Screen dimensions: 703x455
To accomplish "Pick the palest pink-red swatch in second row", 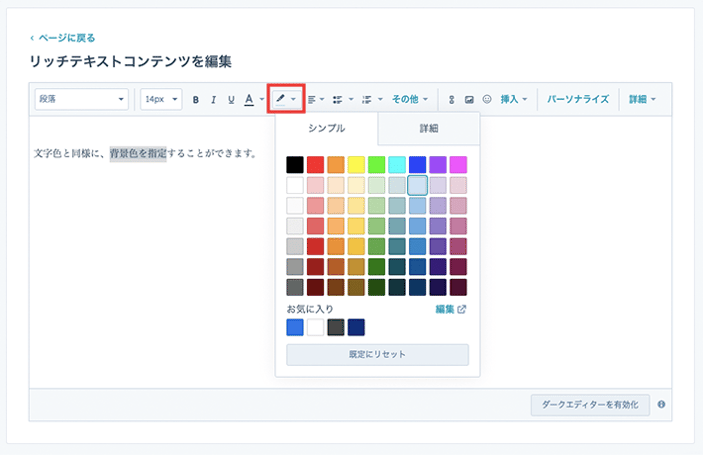I will pos(315,185).
